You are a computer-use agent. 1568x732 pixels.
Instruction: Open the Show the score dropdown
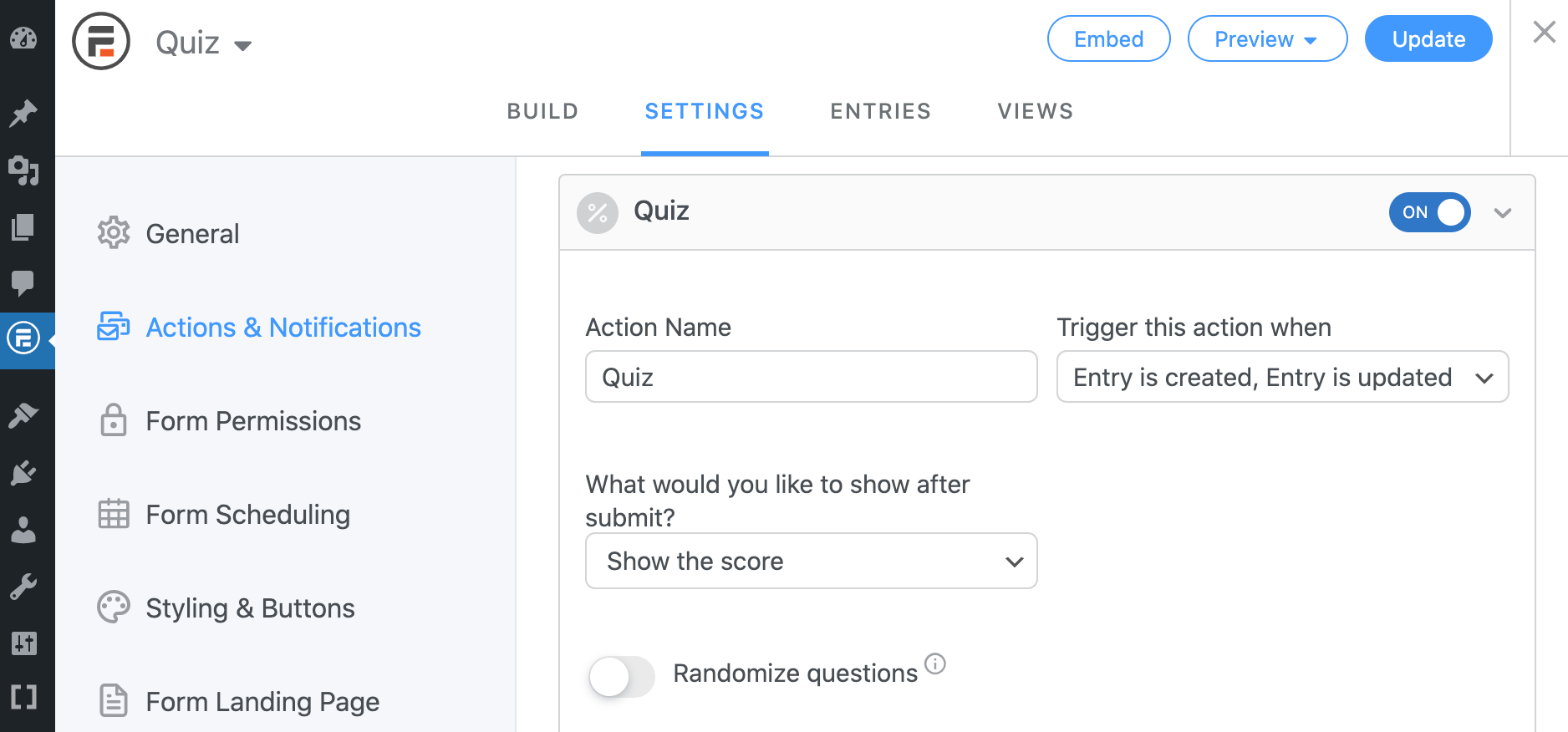point(810,561)
